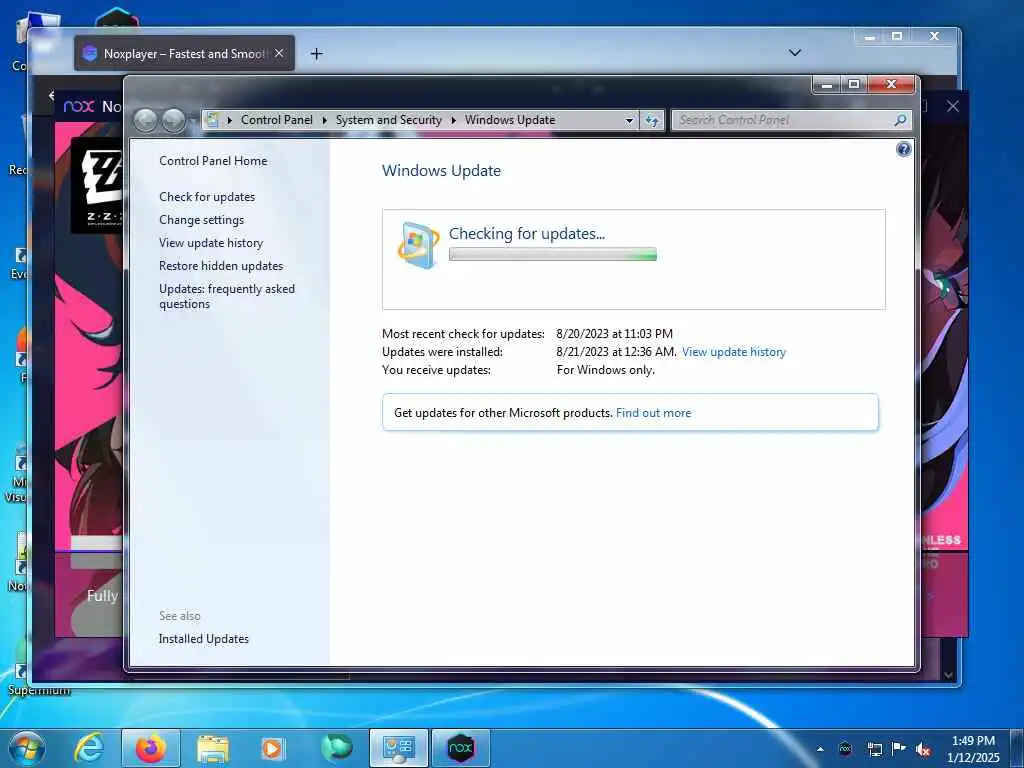Image resolution: width=1024 pixels, height=768 pixels.
Task: Open Check for updates in sidebar
Action: coord(207,197)
